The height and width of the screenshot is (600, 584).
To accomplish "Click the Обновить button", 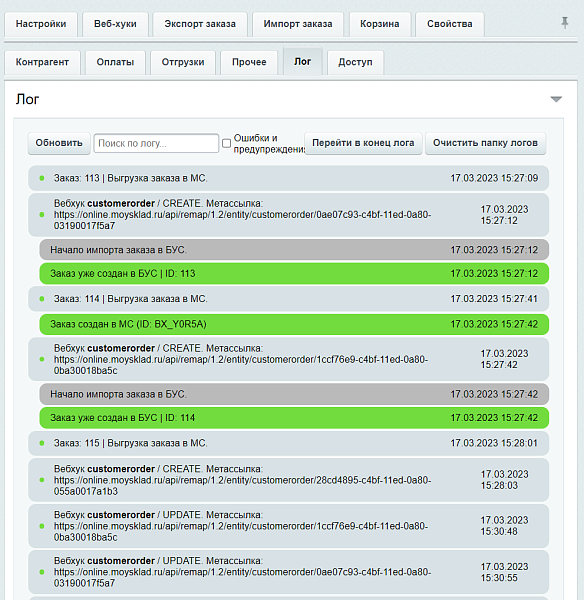I will [59, 143].
